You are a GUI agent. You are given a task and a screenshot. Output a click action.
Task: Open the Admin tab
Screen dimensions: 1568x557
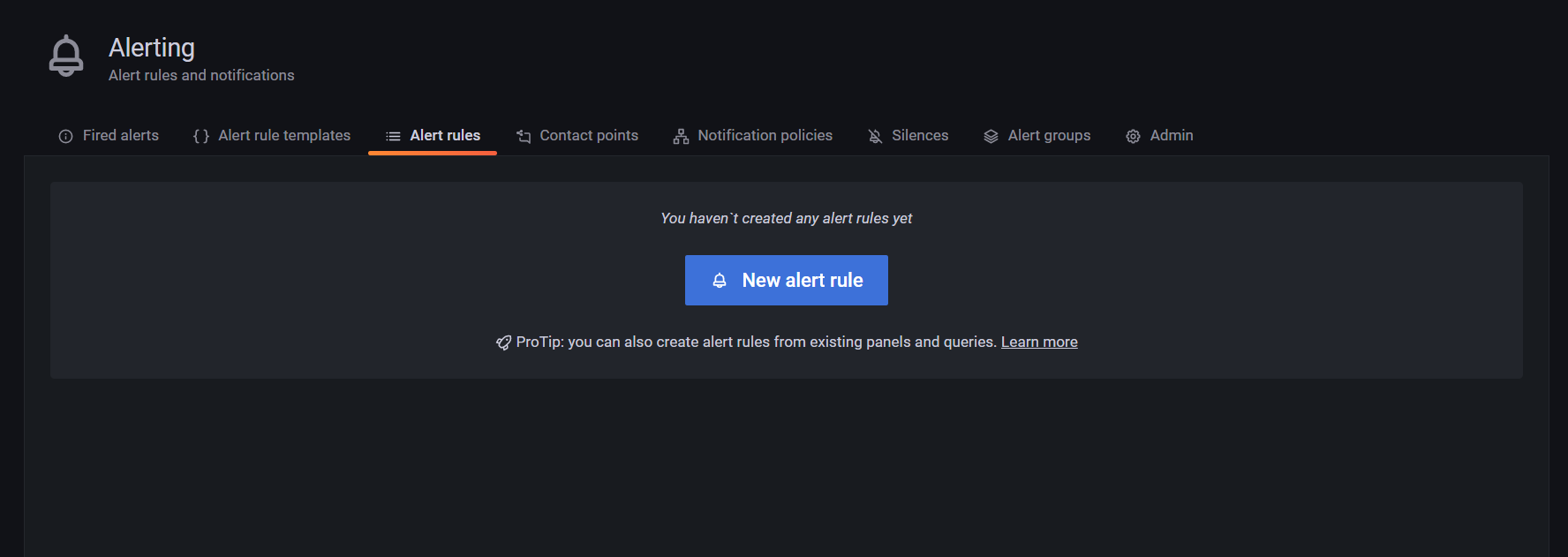click(x=1159, y=136)
